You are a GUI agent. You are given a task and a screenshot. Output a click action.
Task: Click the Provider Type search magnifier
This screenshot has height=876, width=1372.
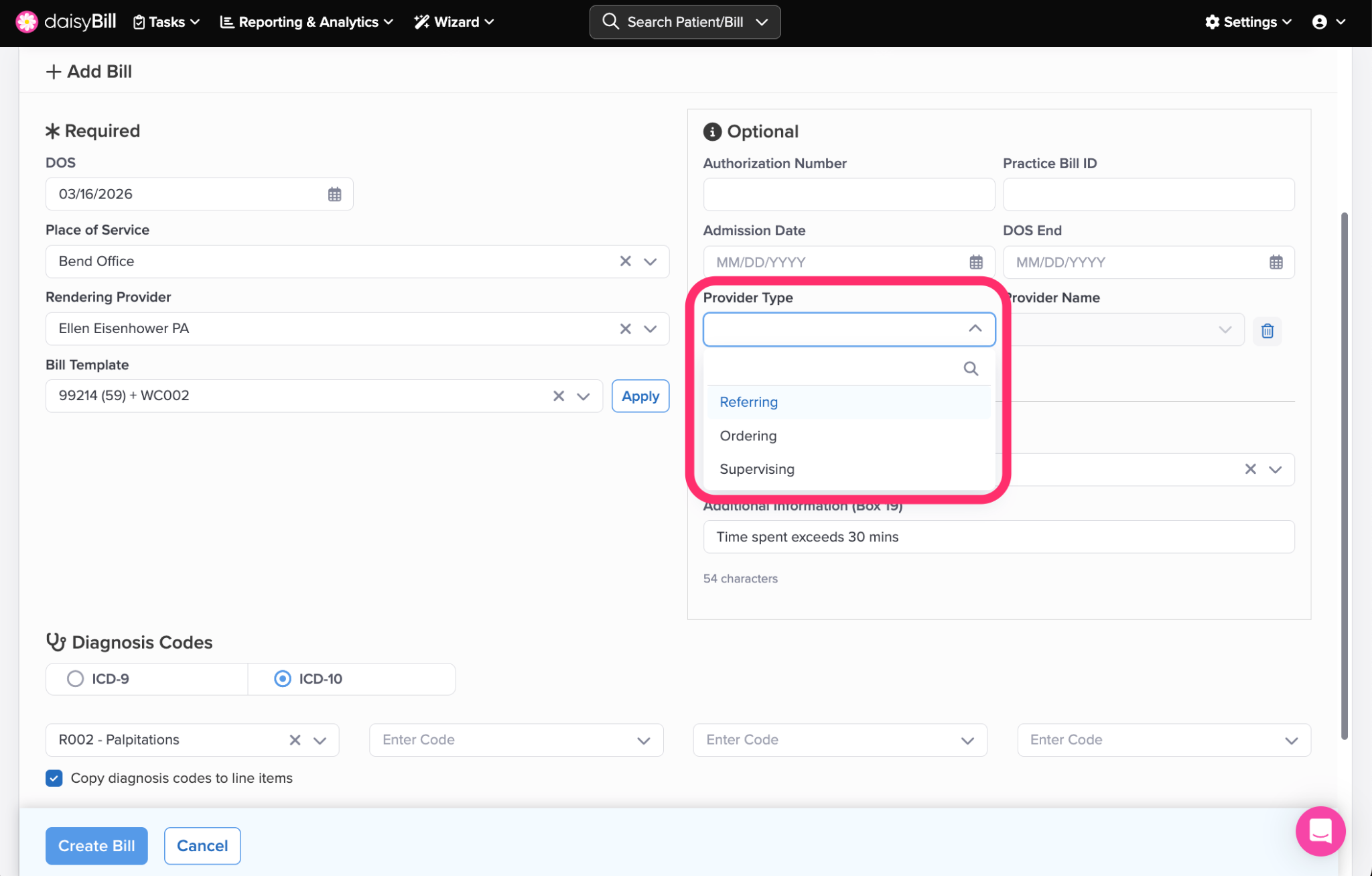[x=971, y=369]
